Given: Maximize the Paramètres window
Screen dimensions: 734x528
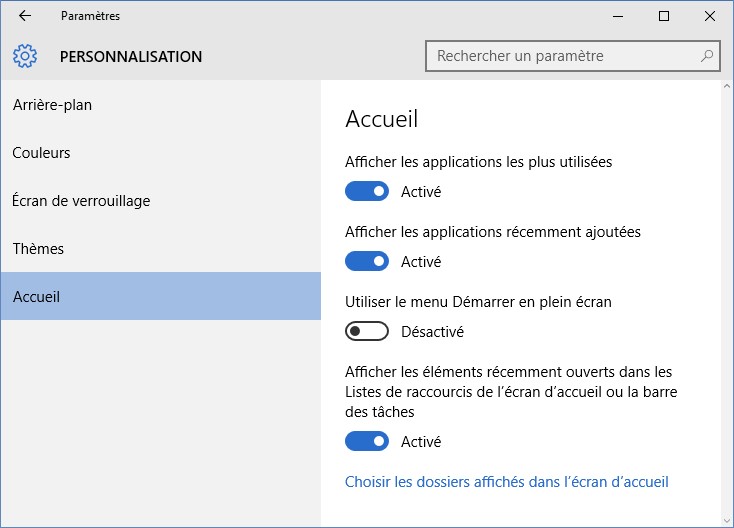Looking at the screenshot, I should 664,16.
